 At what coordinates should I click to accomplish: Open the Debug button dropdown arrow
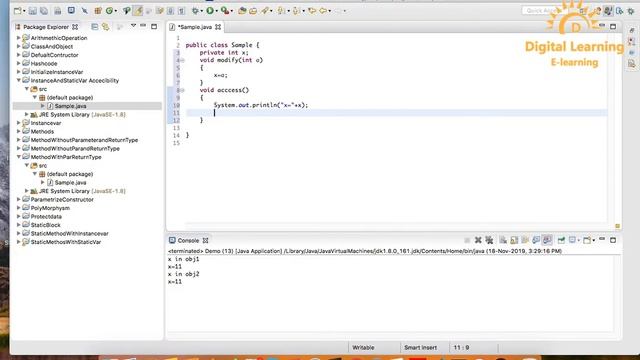point(202,11)
